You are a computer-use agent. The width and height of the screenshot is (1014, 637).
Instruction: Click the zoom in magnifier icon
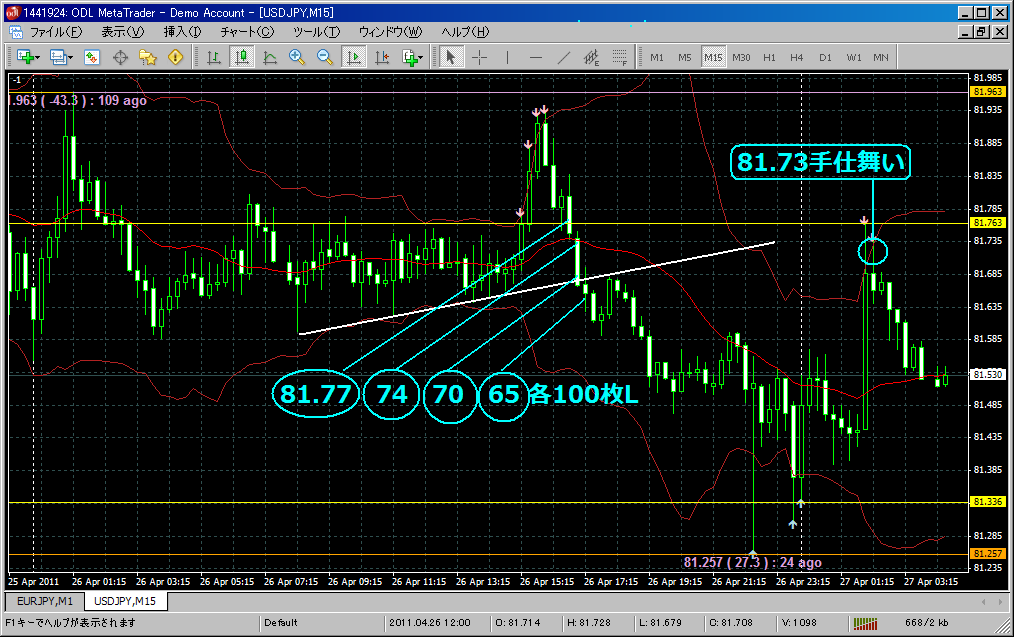(297, 57)
